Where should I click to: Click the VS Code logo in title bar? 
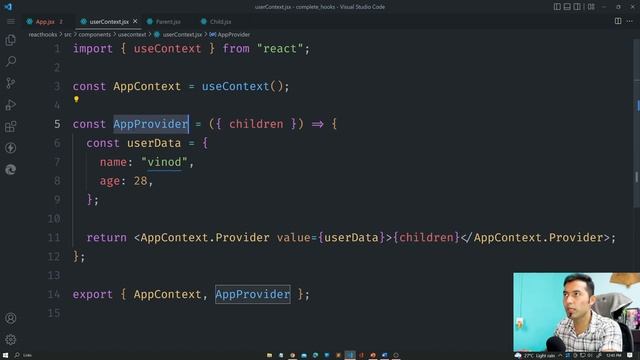point(8,7)
